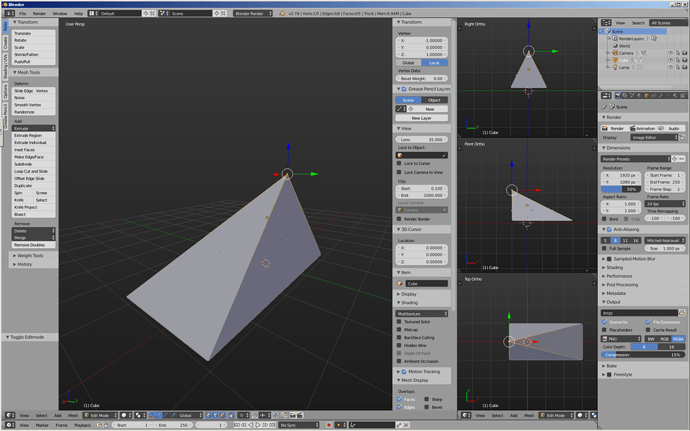The width and height of the screenshot is (690, 431).
Task: Toggle Cube renderability camera icon
Action: (x=684, y=60)
